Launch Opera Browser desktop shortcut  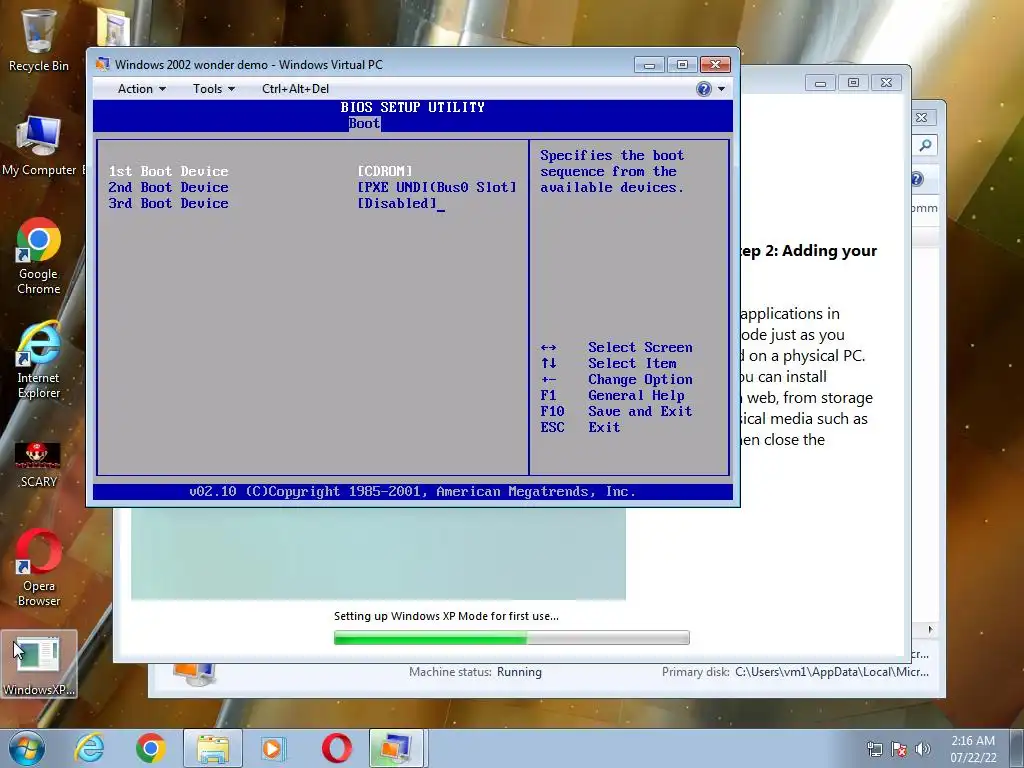tap(39, 568)
